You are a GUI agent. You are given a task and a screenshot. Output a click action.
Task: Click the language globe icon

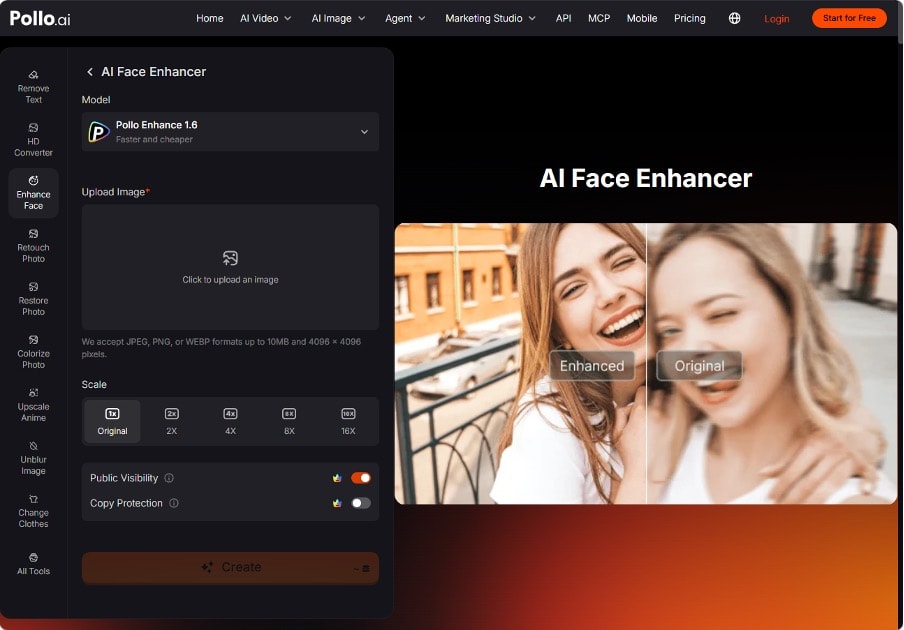click(x=734, y=18)
